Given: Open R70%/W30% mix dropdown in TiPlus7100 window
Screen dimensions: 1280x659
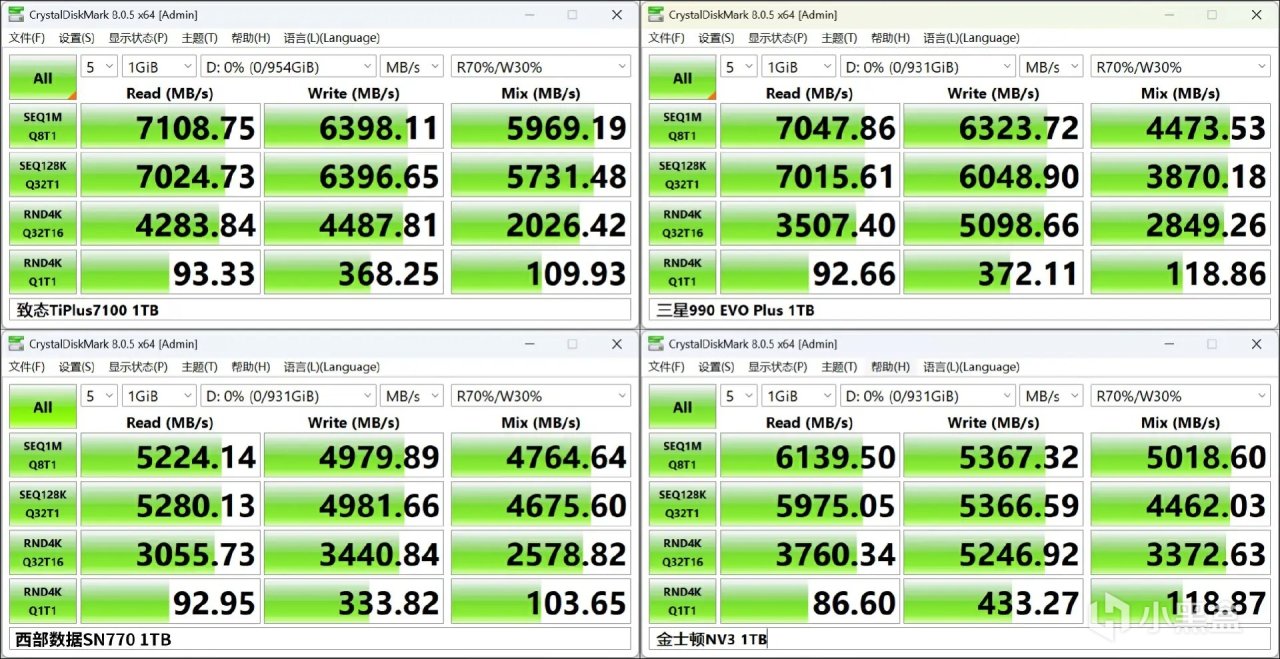Looking at the screenshot, I should [x=541, y=67].
